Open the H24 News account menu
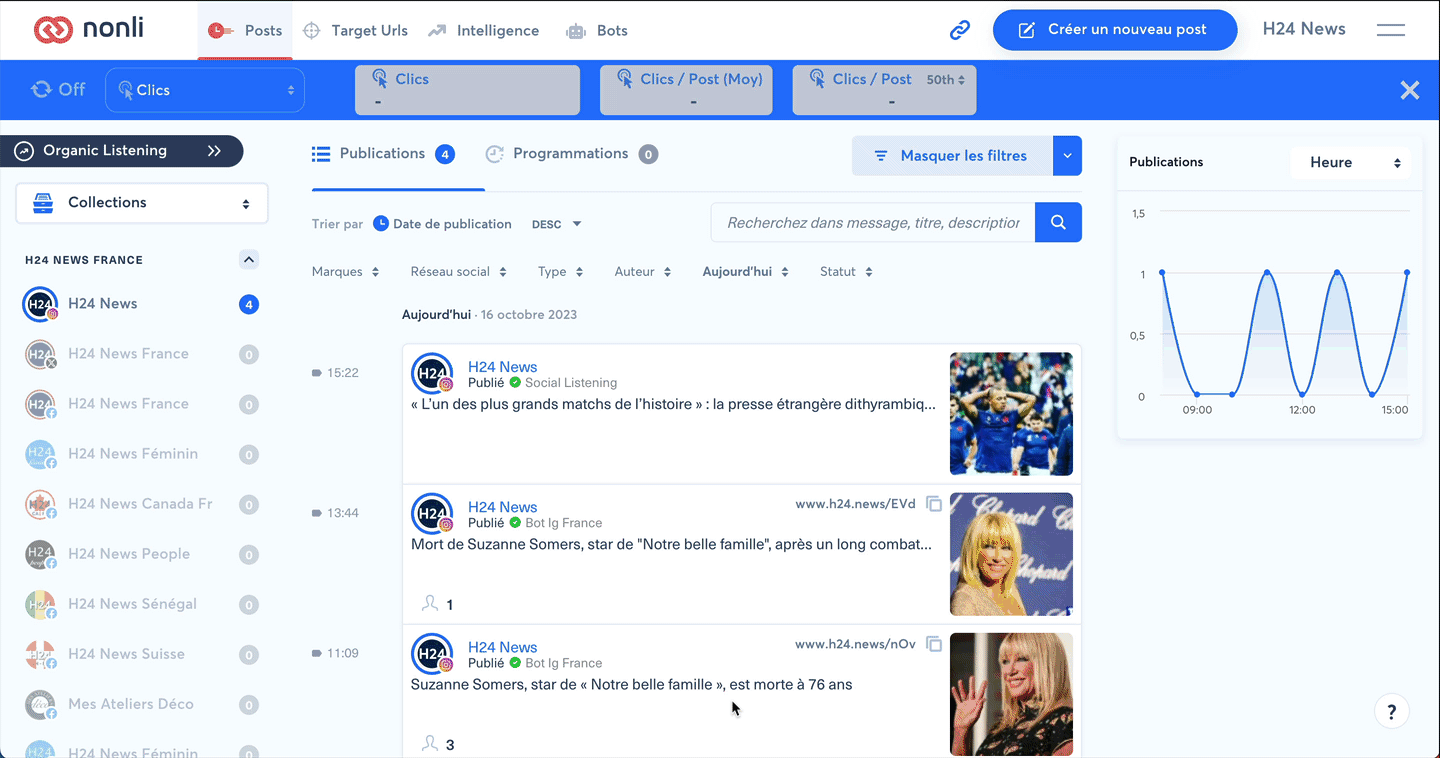Screen dimensions: 1440x758 click(x=1304, y=29)
